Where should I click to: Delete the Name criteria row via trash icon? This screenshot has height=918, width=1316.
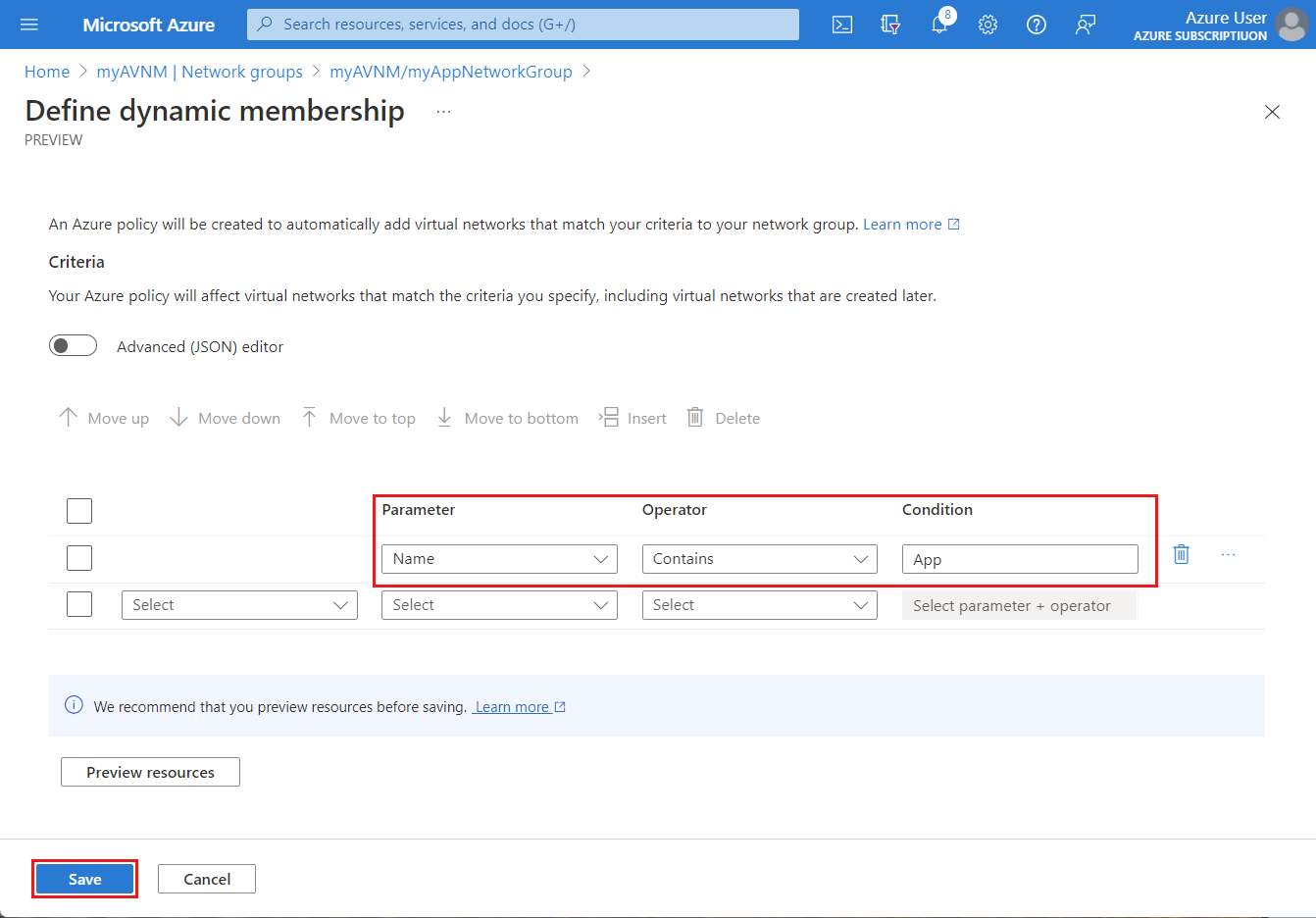point(1182,555)
